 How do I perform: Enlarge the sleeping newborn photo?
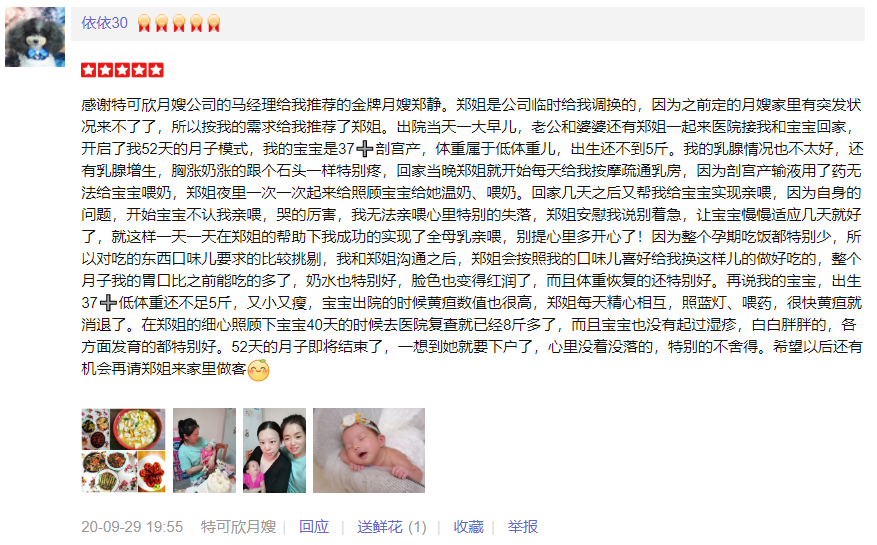369,450
